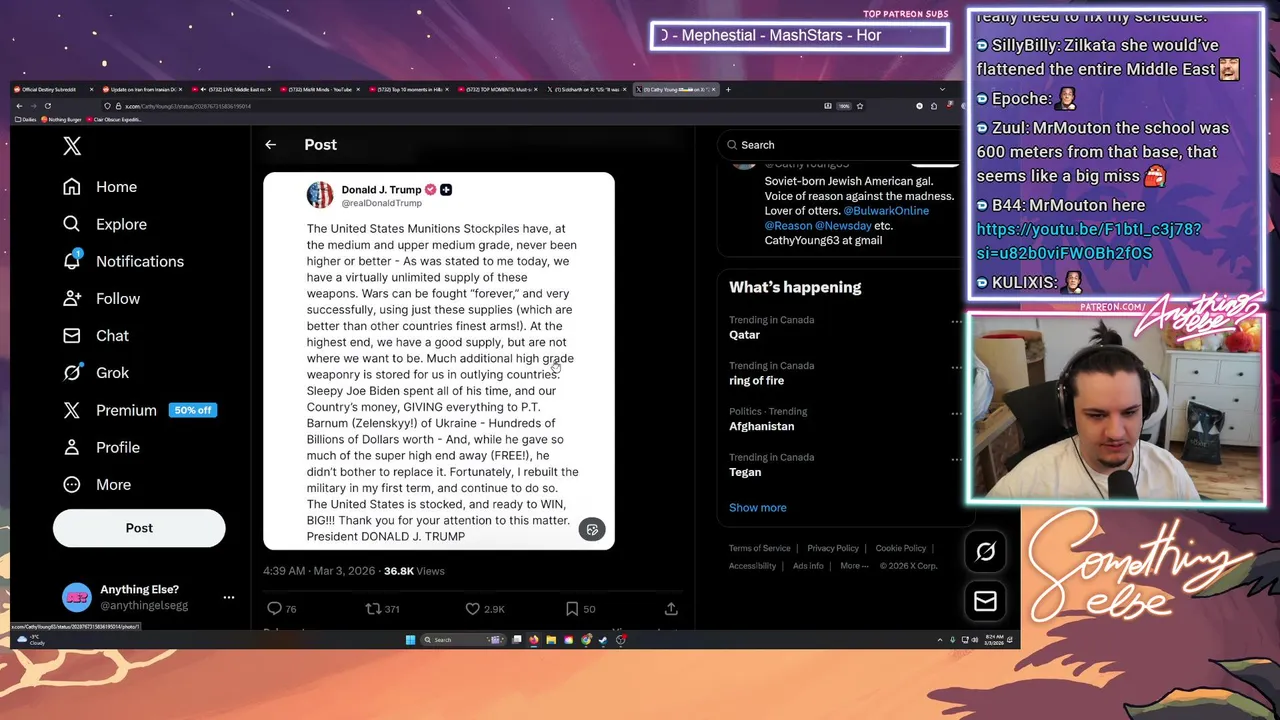Screen dimensions: 1280x720
Task: Like the post (2.9K likes)
Action: (485, 608)
